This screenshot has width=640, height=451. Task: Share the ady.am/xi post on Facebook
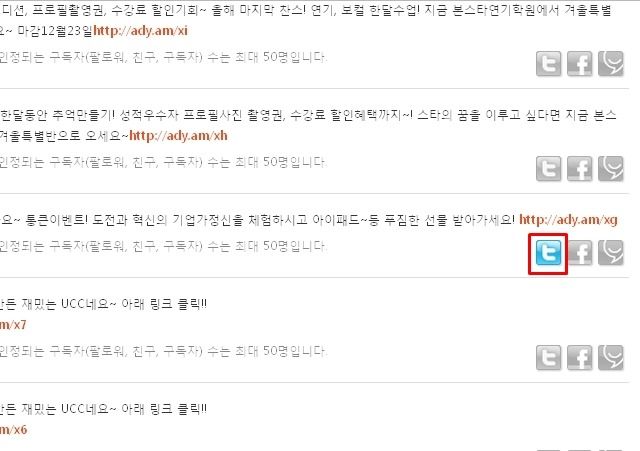[x=580, y=64]
